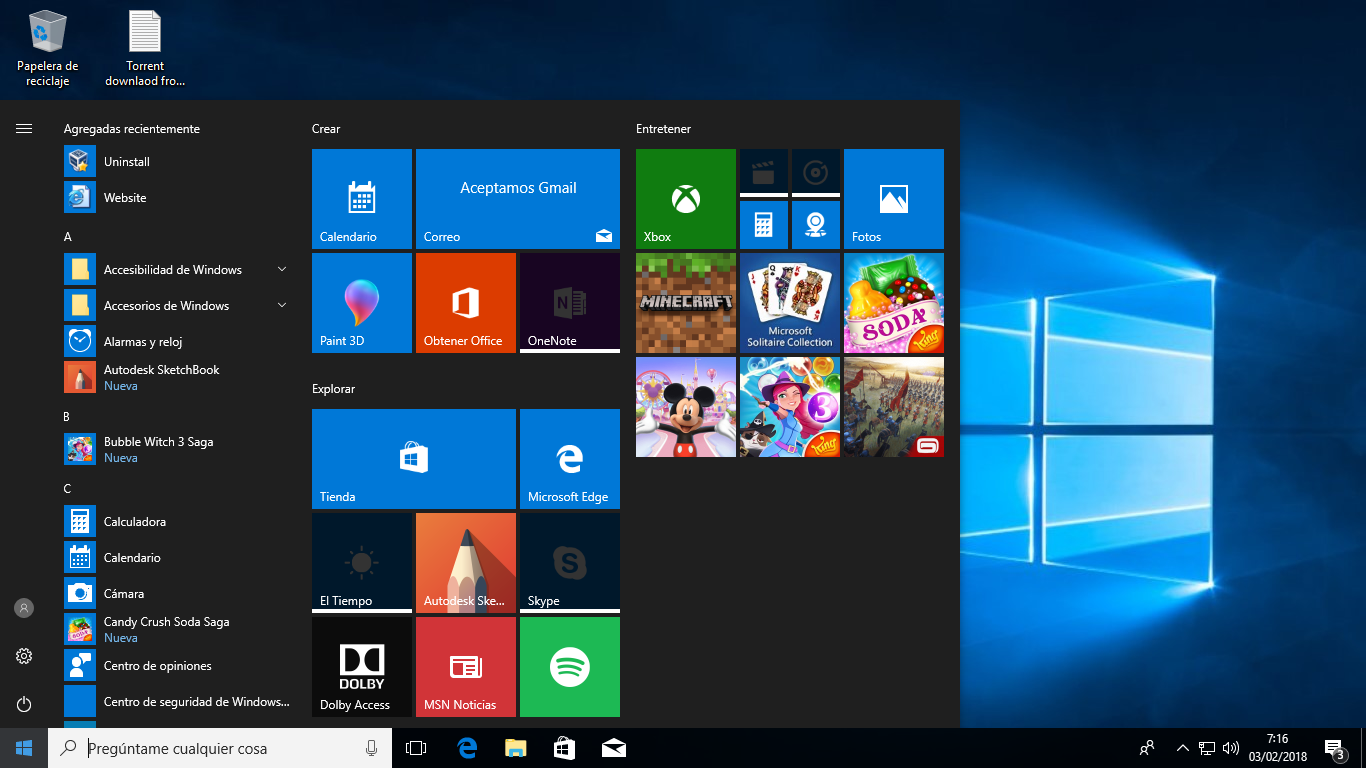
Task: Open the small Groove music tile
Action: click(816, 173)
